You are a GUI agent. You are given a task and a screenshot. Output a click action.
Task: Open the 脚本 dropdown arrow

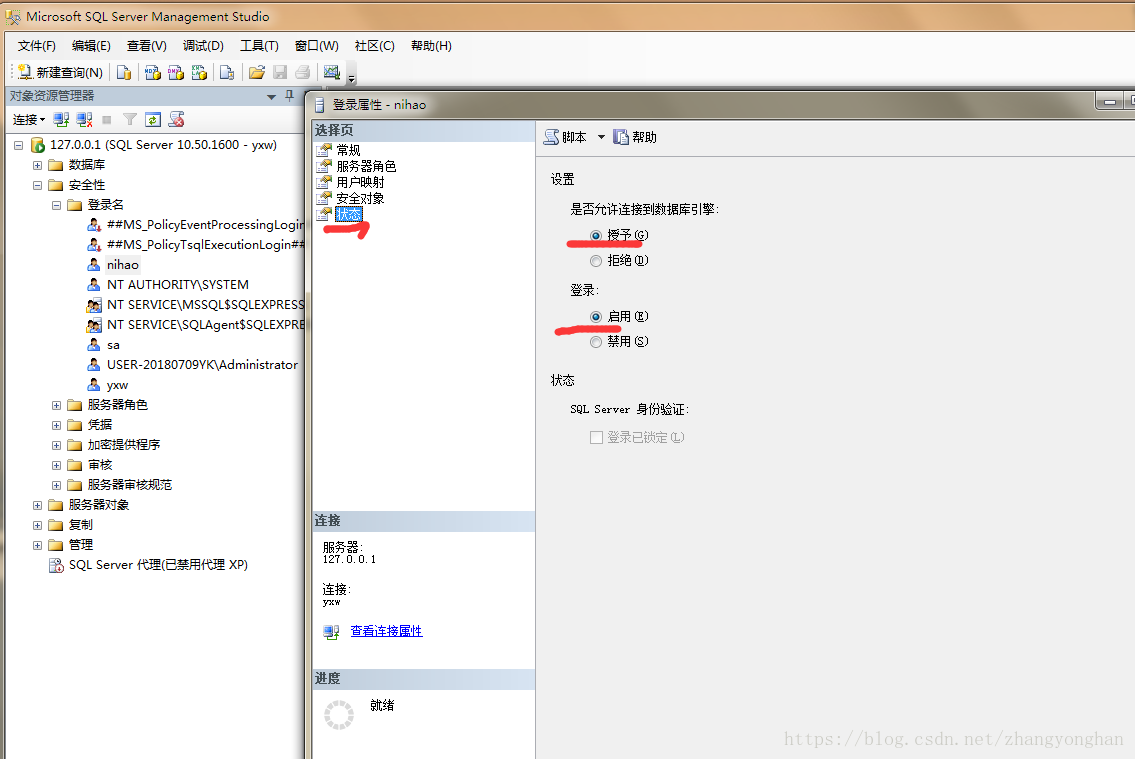click(x=601, y=137)
